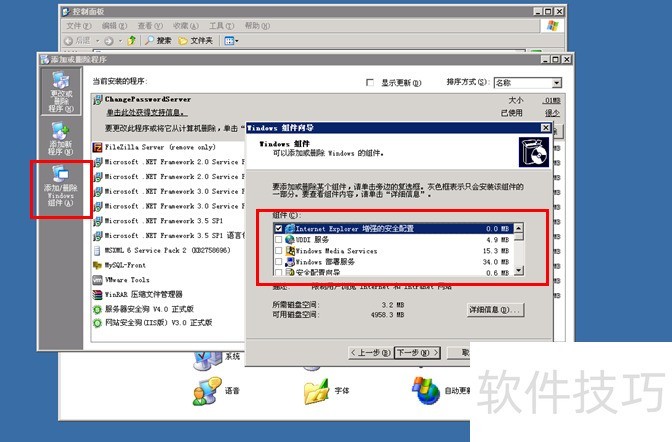Screen dimensions: 672x442
Task: Click UDDI 服务 component icon
Action: click(290, 240)
